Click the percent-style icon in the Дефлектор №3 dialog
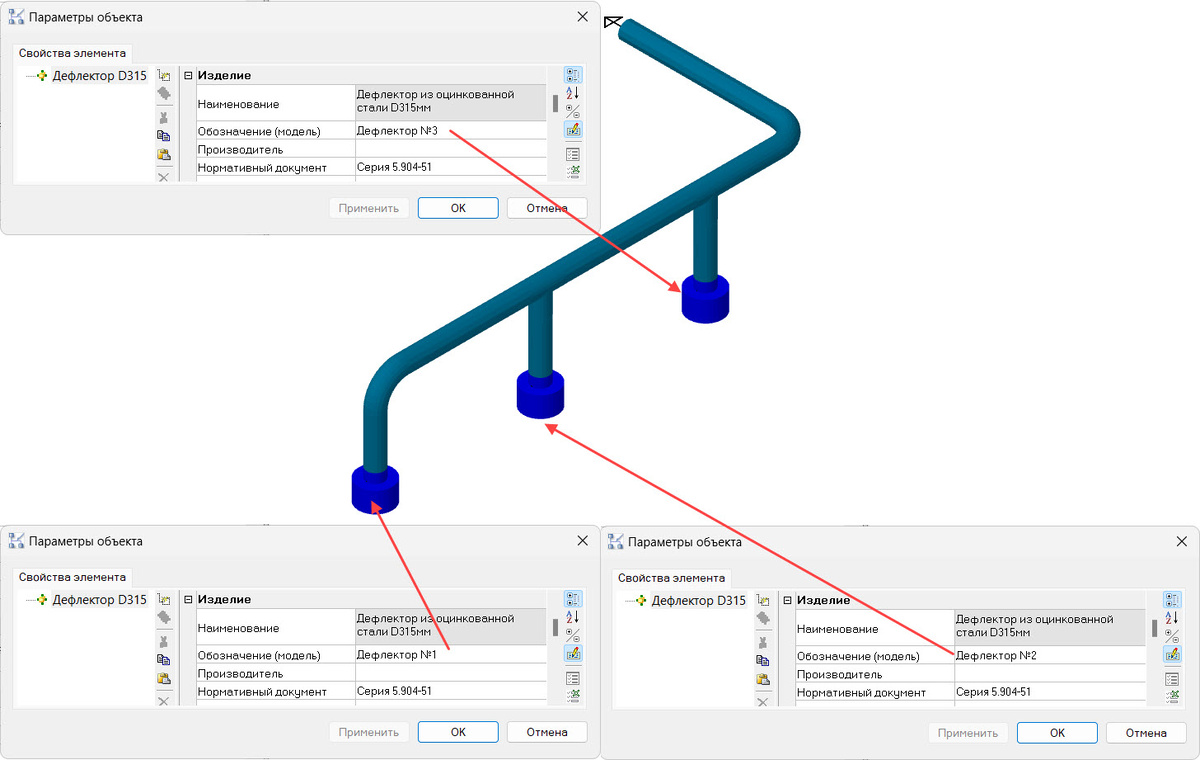This screenshot has width=1200, height=760. [573, 111]
